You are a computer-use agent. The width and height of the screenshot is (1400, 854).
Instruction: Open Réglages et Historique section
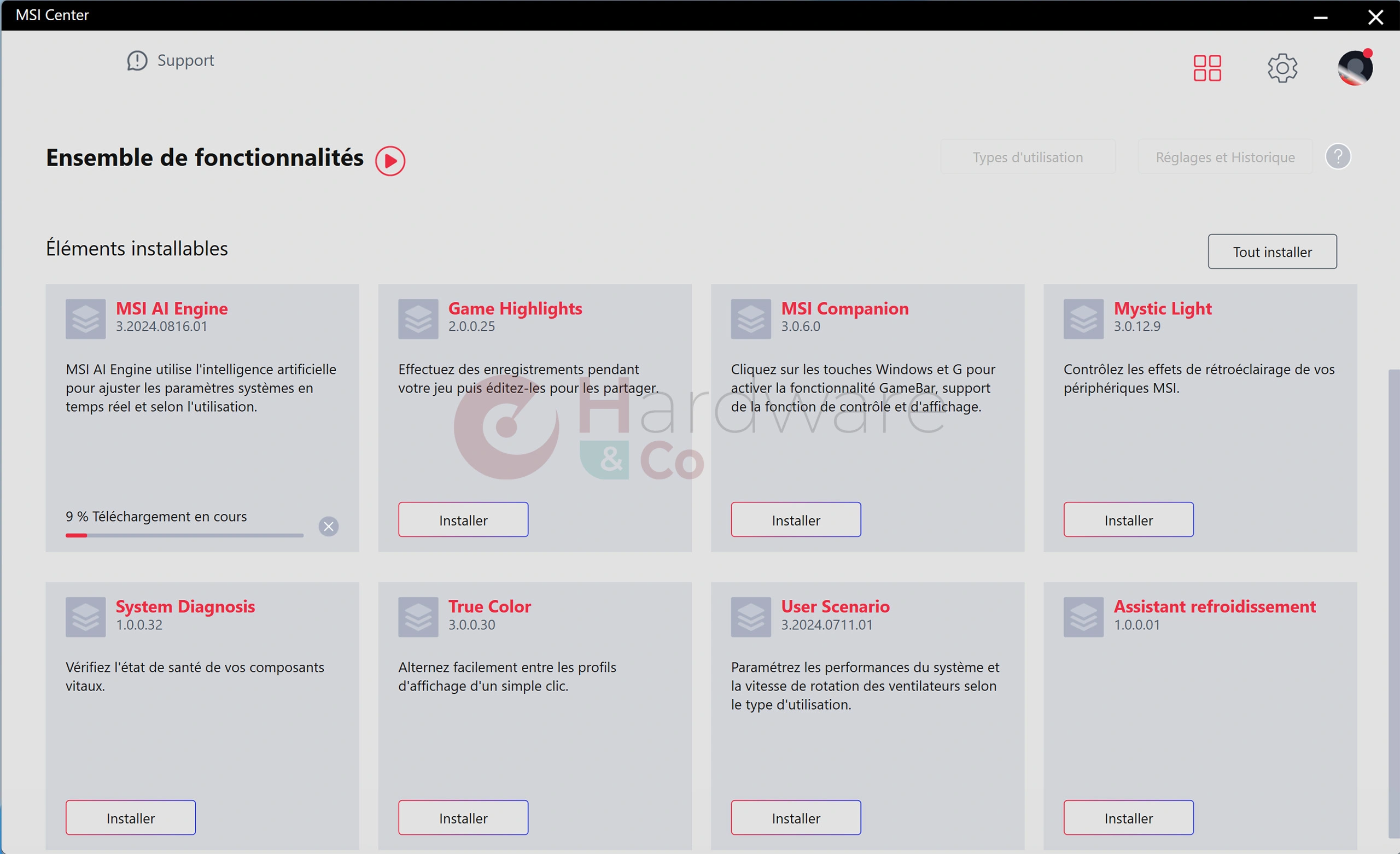point(1224,157)
